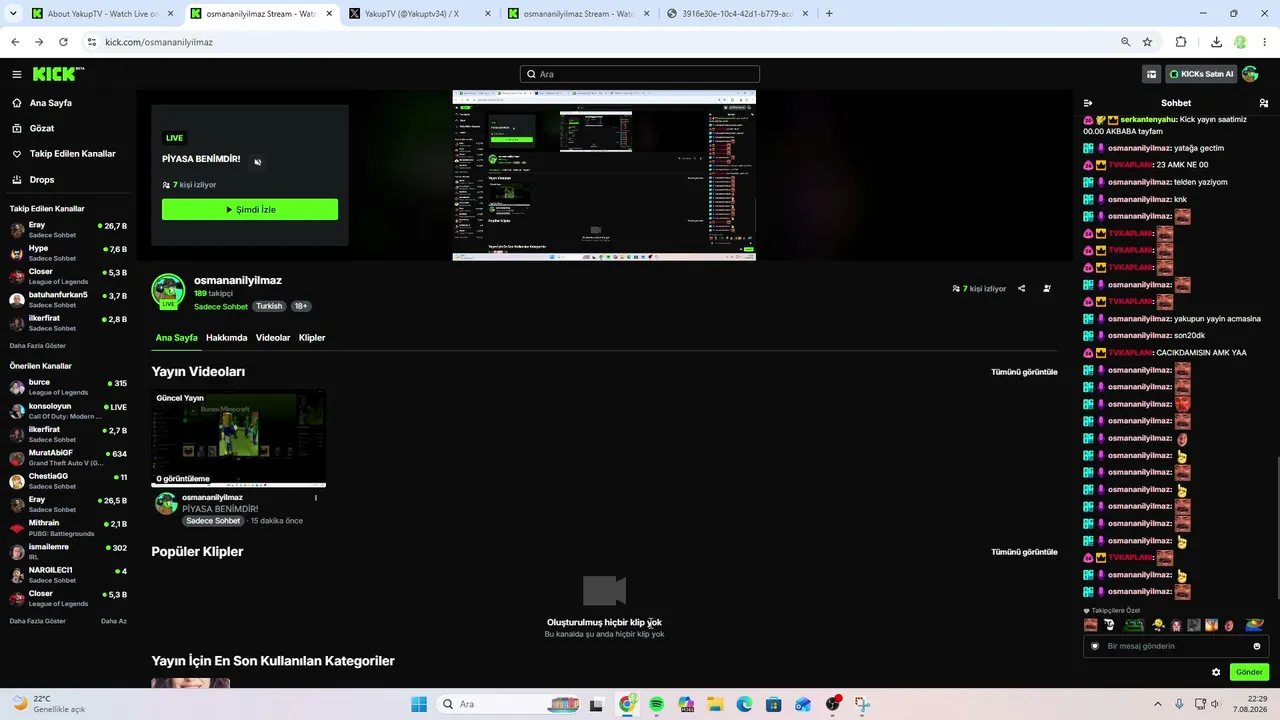Open Spotify from the taskbar
The width and height of the screenshot is (1280, 720).
tap(656, 704)
